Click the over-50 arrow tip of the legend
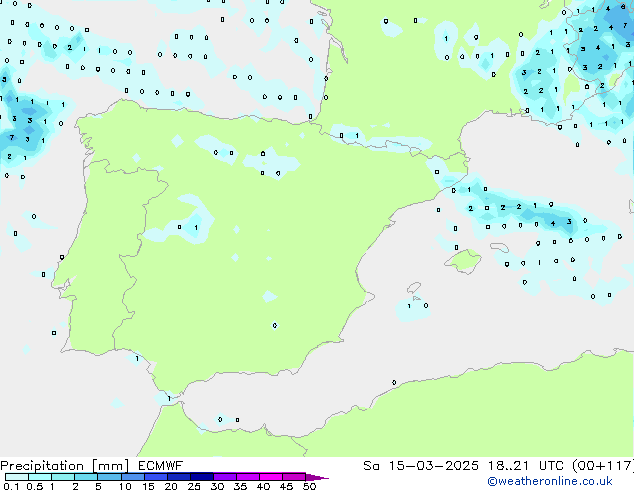Screen dimensions: 634x490 pos(317,477)
